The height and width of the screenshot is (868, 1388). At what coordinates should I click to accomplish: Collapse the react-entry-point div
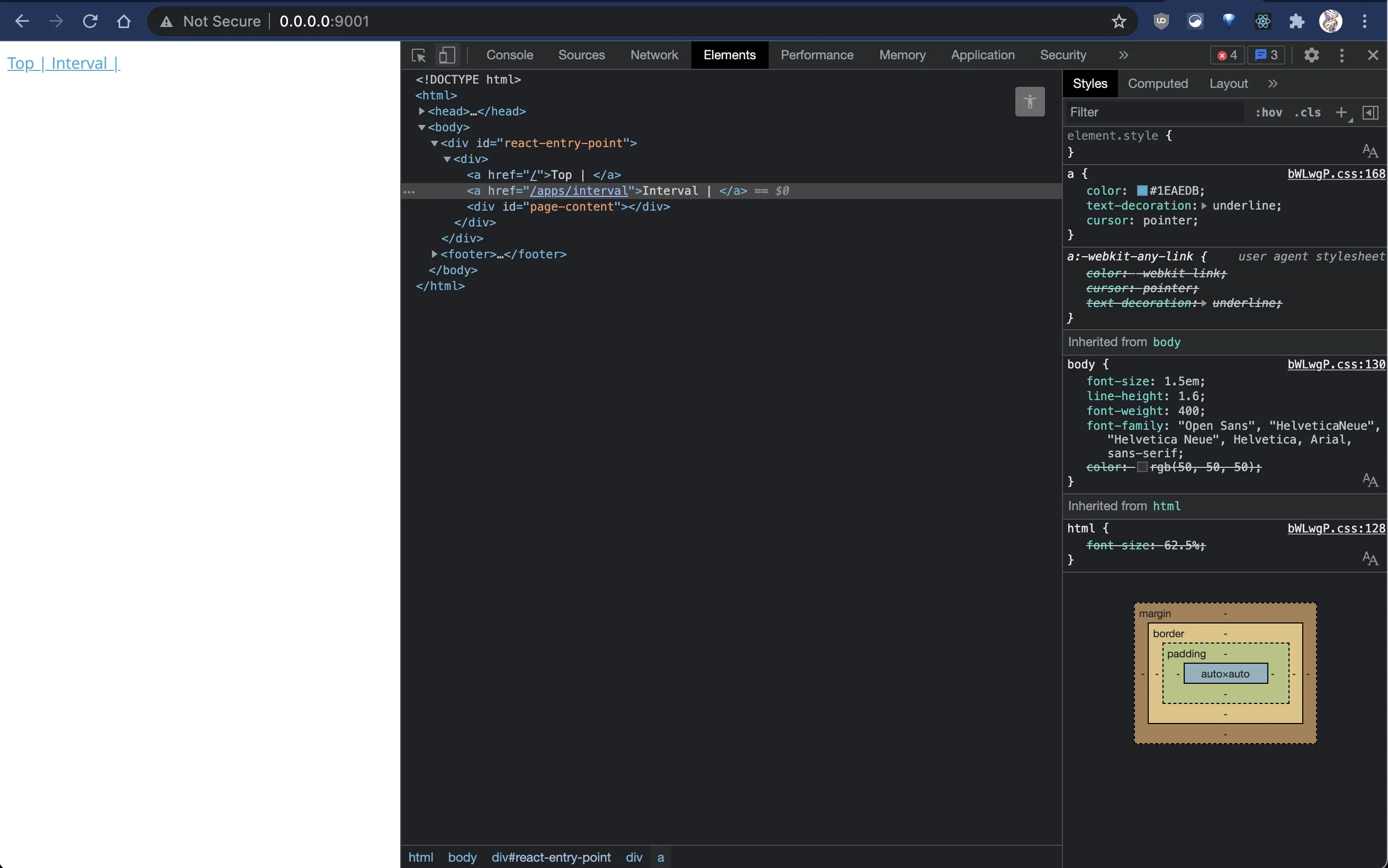(435, 143)
